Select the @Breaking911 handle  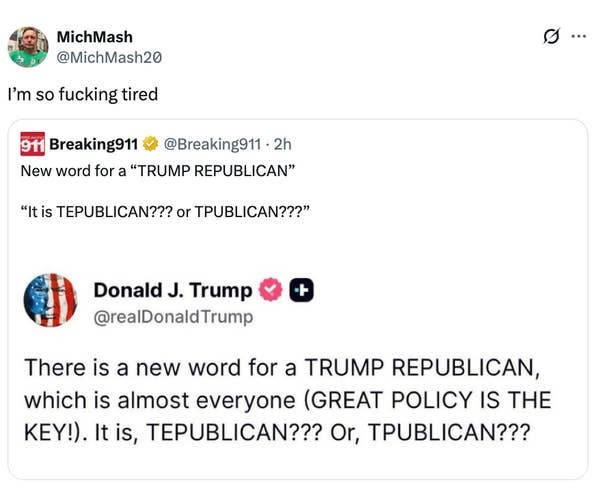[x=205, y=145]
